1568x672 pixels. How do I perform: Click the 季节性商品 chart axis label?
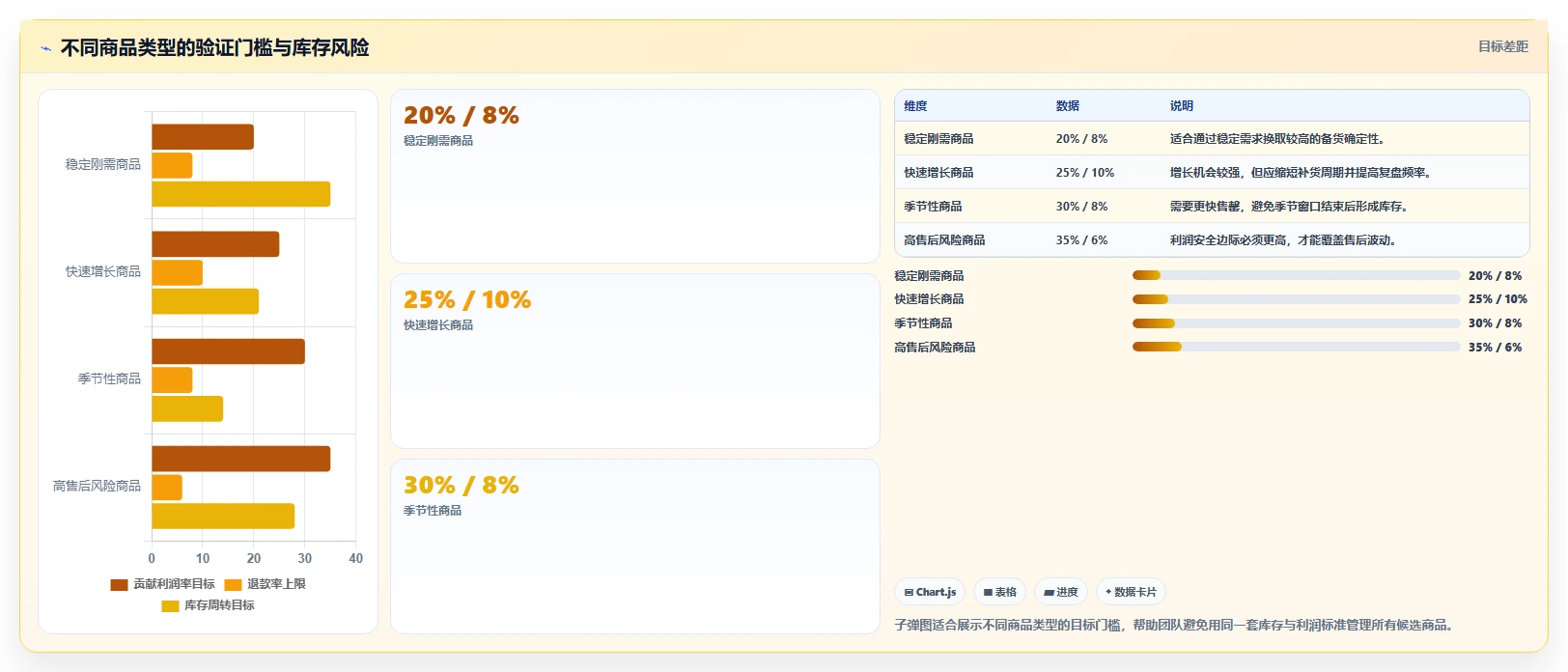point(109,379)
